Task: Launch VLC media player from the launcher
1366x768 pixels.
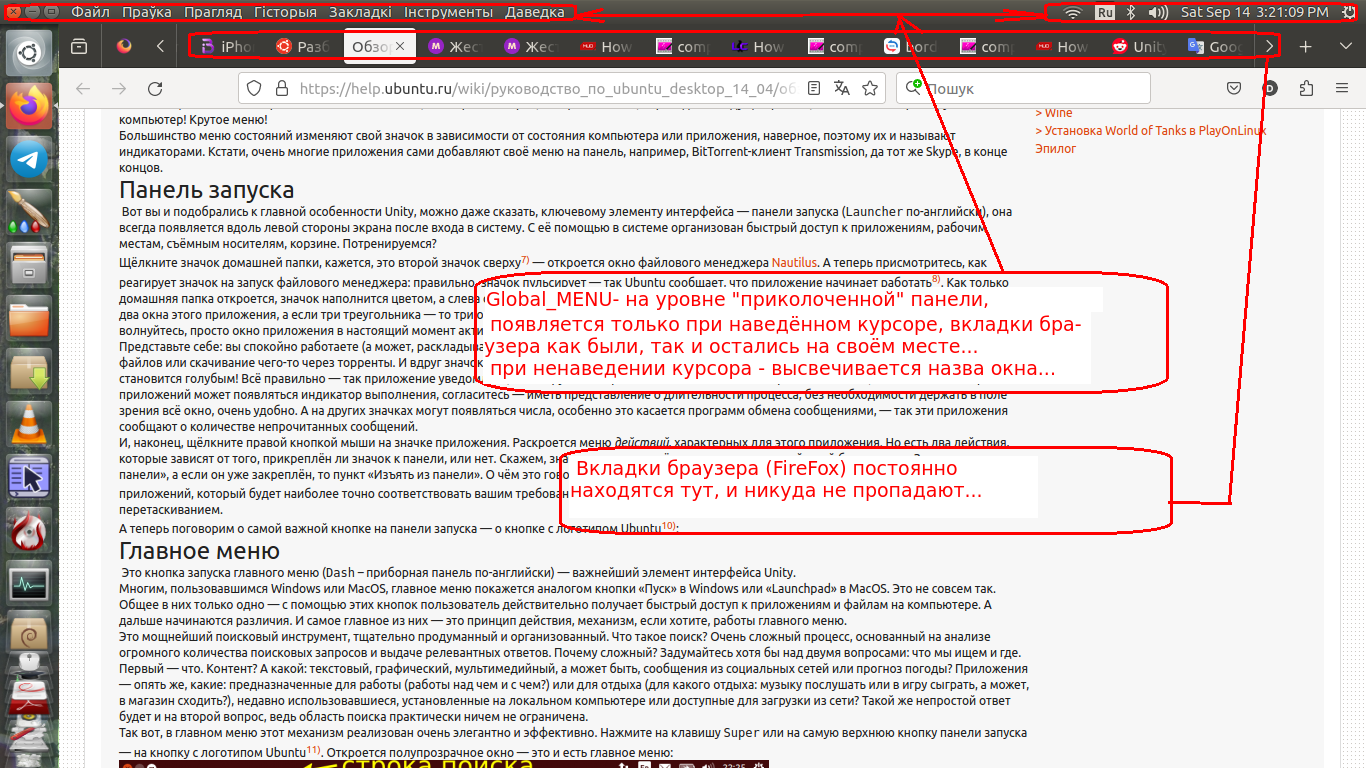Action: click(30, 424)
